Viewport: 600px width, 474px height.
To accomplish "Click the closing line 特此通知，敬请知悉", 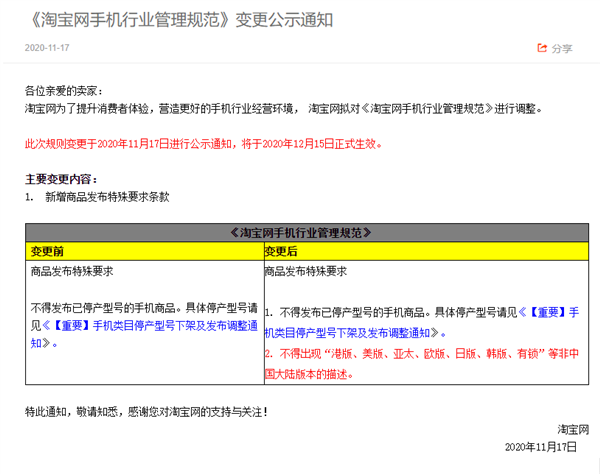I will (146, 412).
